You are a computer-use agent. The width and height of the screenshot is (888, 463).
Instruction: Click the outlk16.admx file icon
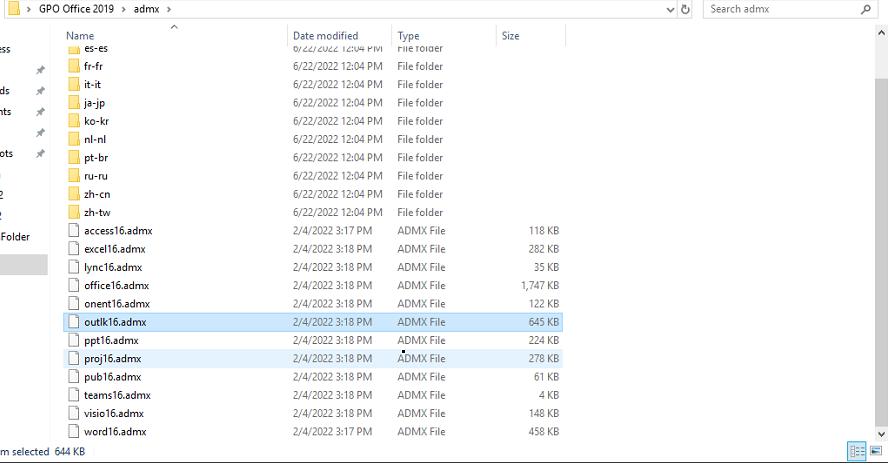(74, 321)
